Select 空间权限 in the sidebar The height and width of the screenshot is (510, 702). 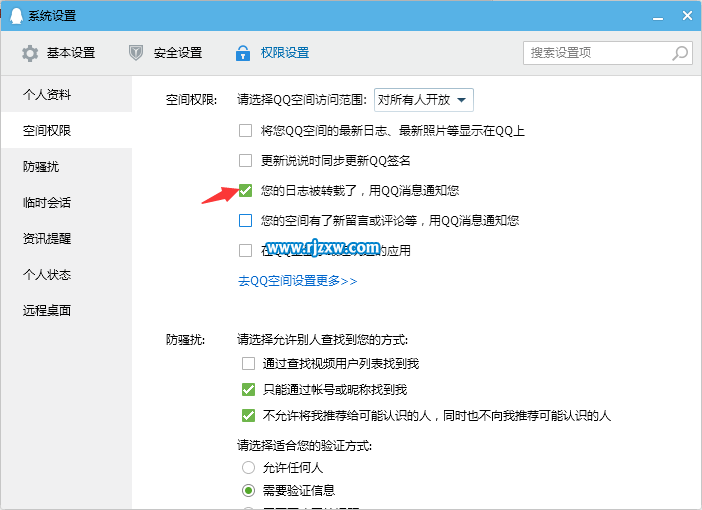click(66, 130)
